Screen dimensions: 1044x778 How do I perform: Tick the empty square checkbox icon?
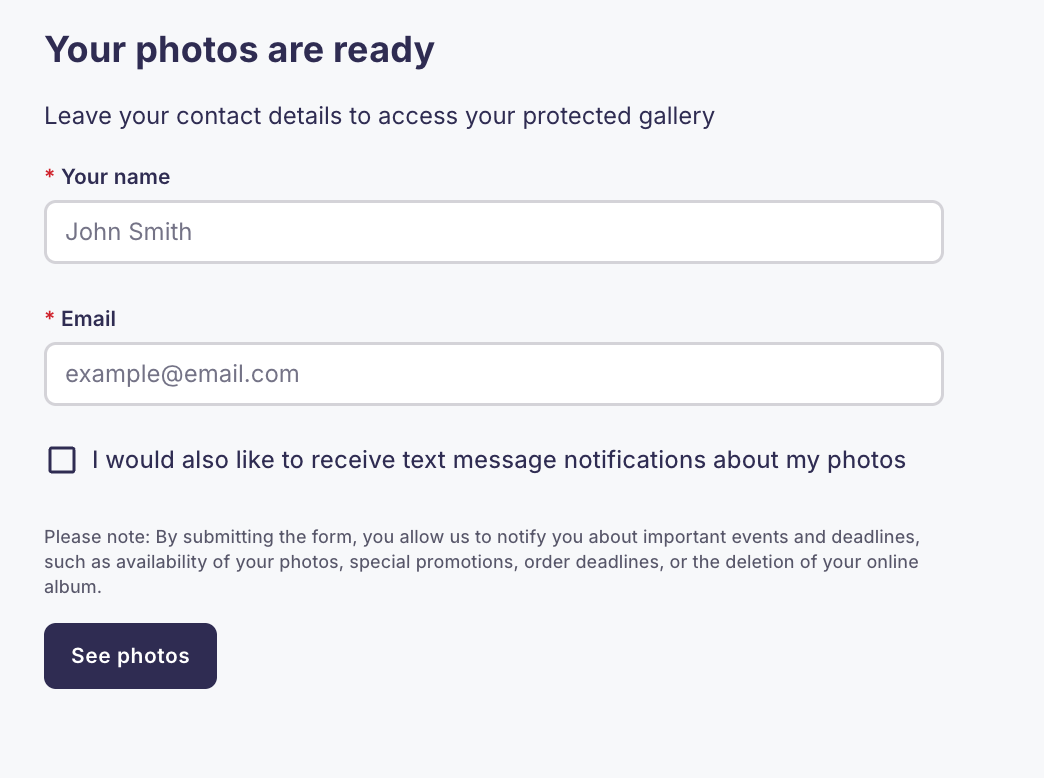pyautogui.click(x=62, y=460)
